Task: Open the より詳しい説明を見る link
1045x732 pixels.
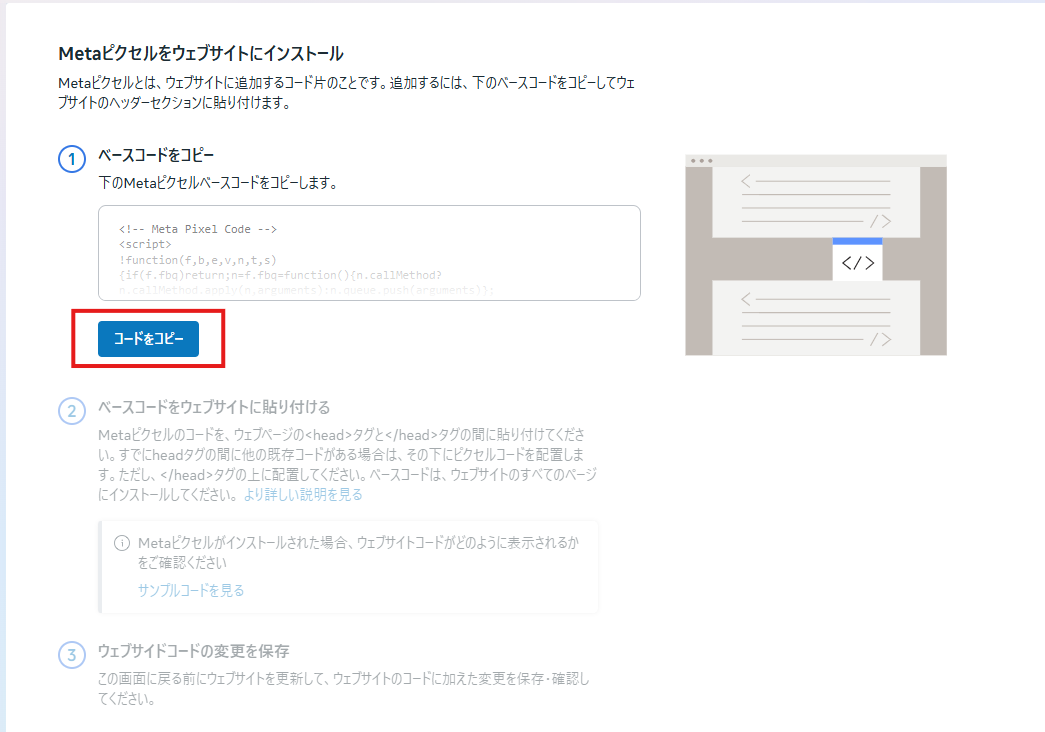Action: click(303, 494)
